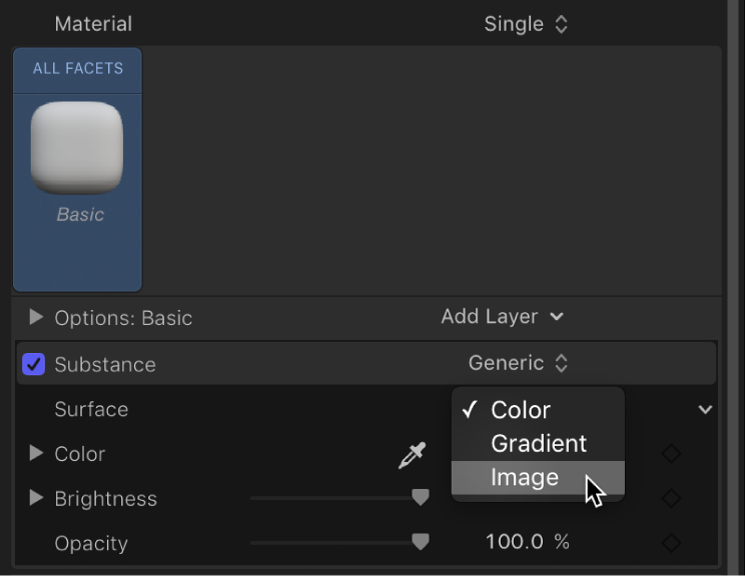This screenshot has height=577, width=745.
Task: Click the Brightness slider handle
Action: [421, 497]
